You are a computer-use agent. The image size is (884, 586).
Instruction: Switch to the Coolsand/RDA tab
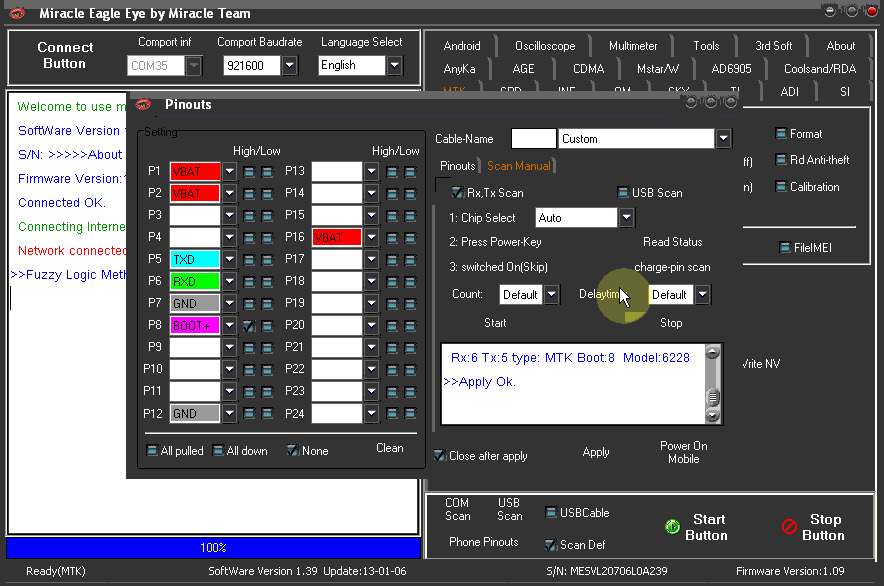[820, 69]
